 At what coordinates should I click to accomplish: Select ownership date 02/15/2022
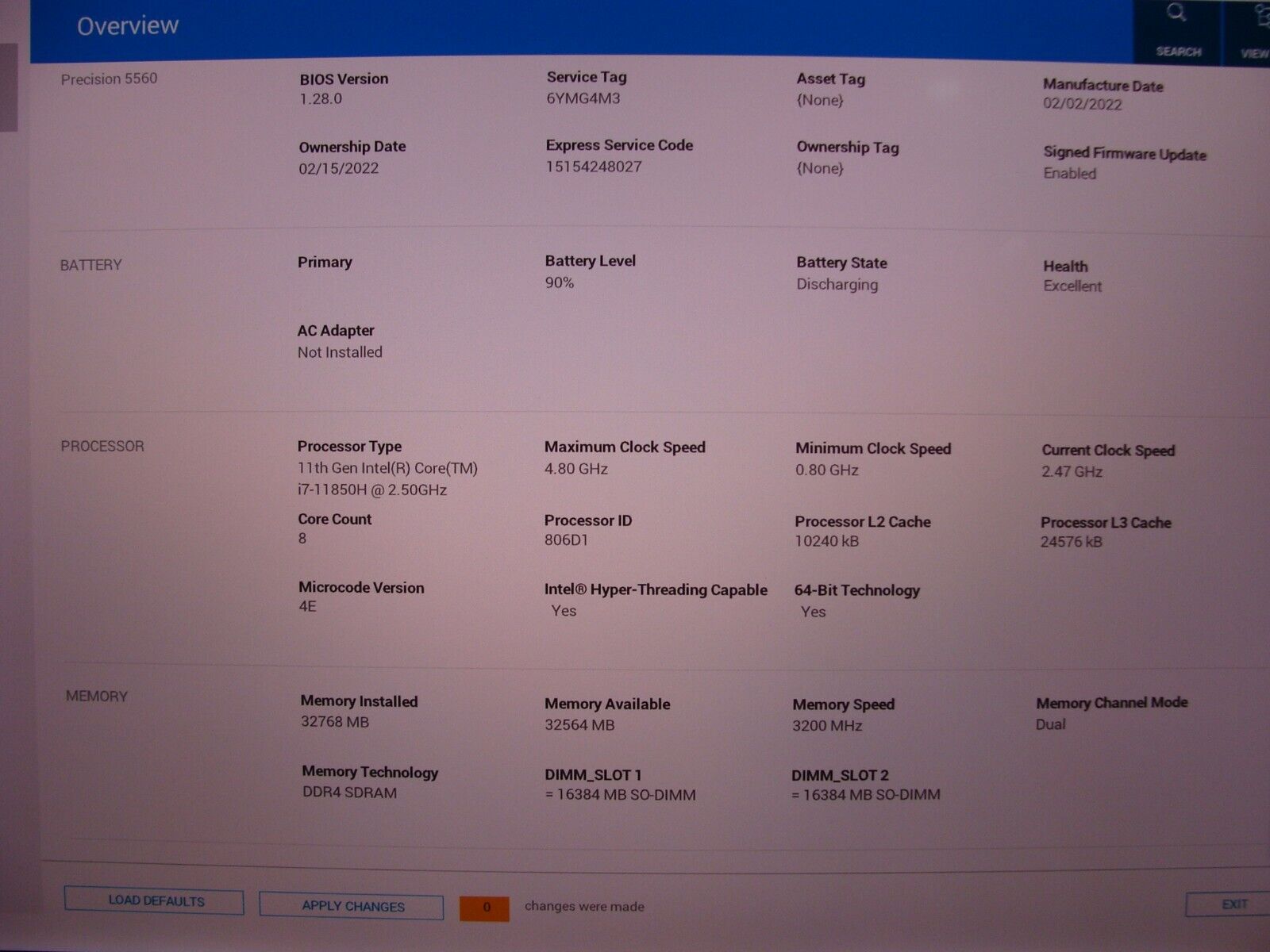(x=339, y=168)
